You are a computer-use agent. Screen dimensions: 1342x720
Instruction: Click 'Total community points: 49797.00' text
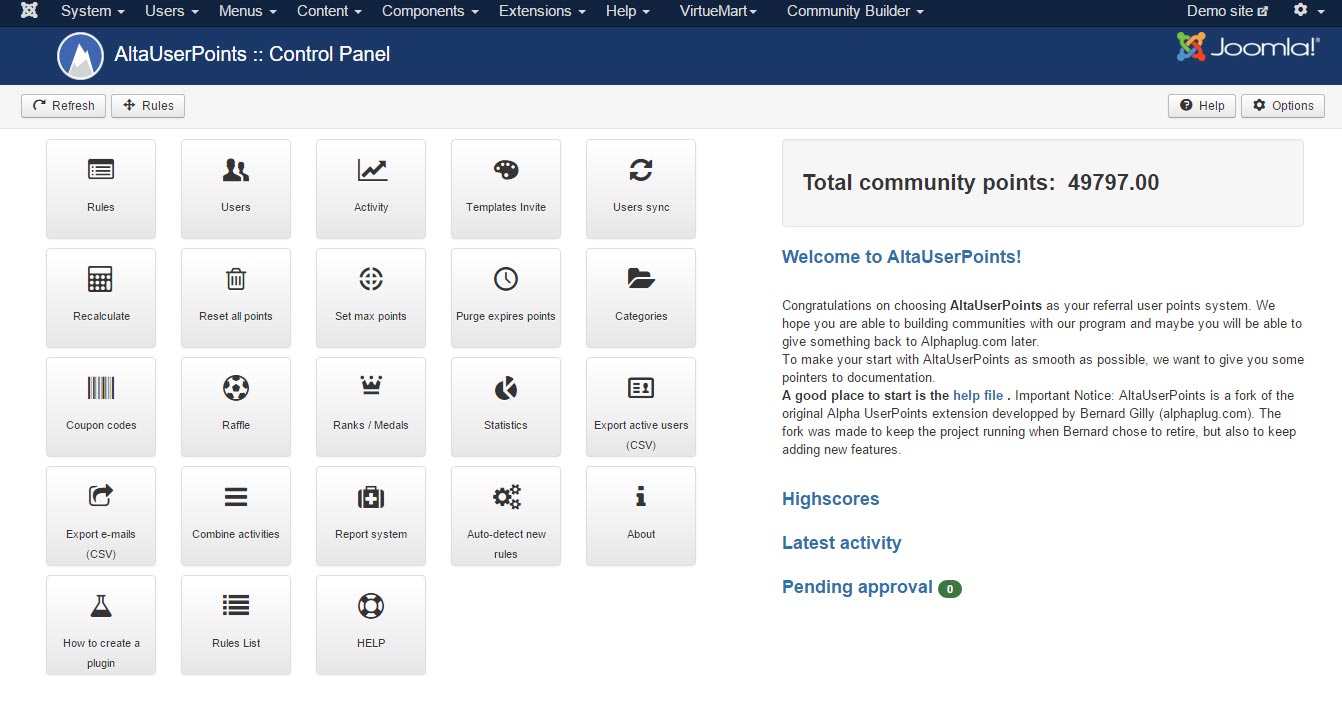pyautogui.click(x=981, y=183)
